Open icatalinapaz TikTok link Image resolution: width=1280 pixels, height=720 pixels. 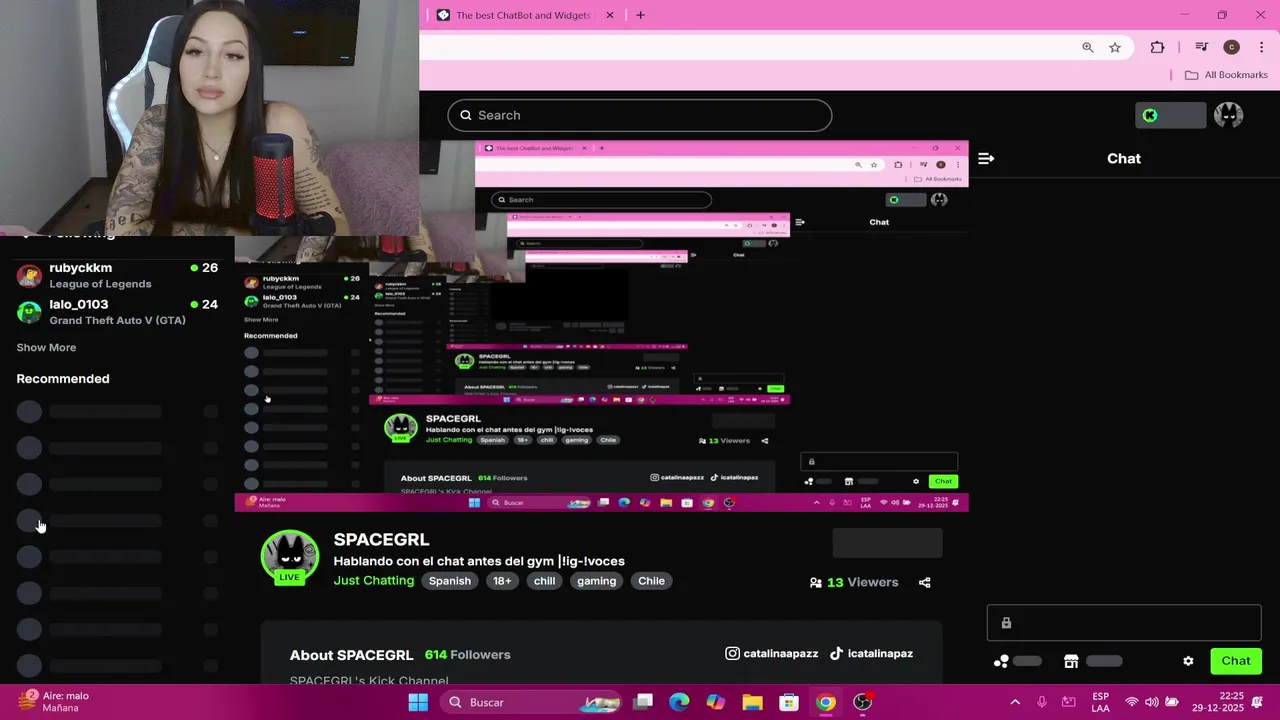point(871,653)
